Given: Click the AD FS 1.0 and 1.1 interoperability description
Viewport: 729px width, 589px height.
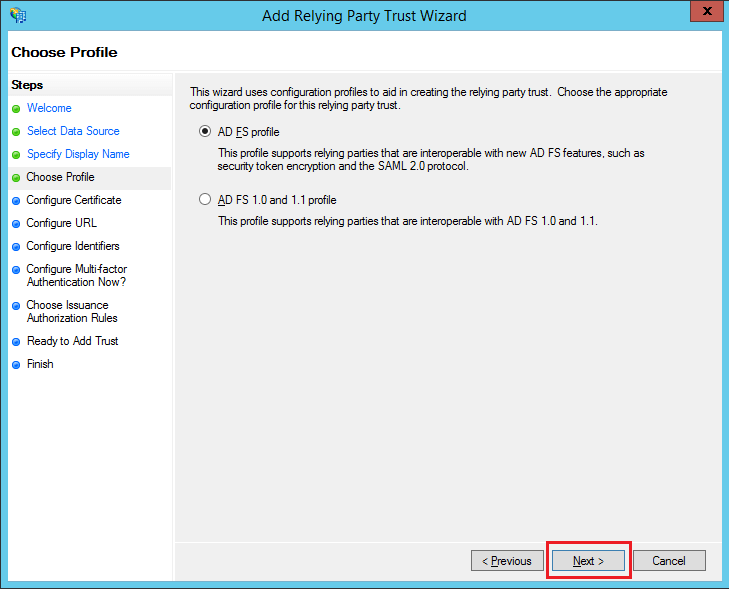Looking at the screenshot, I should [408, 221].
